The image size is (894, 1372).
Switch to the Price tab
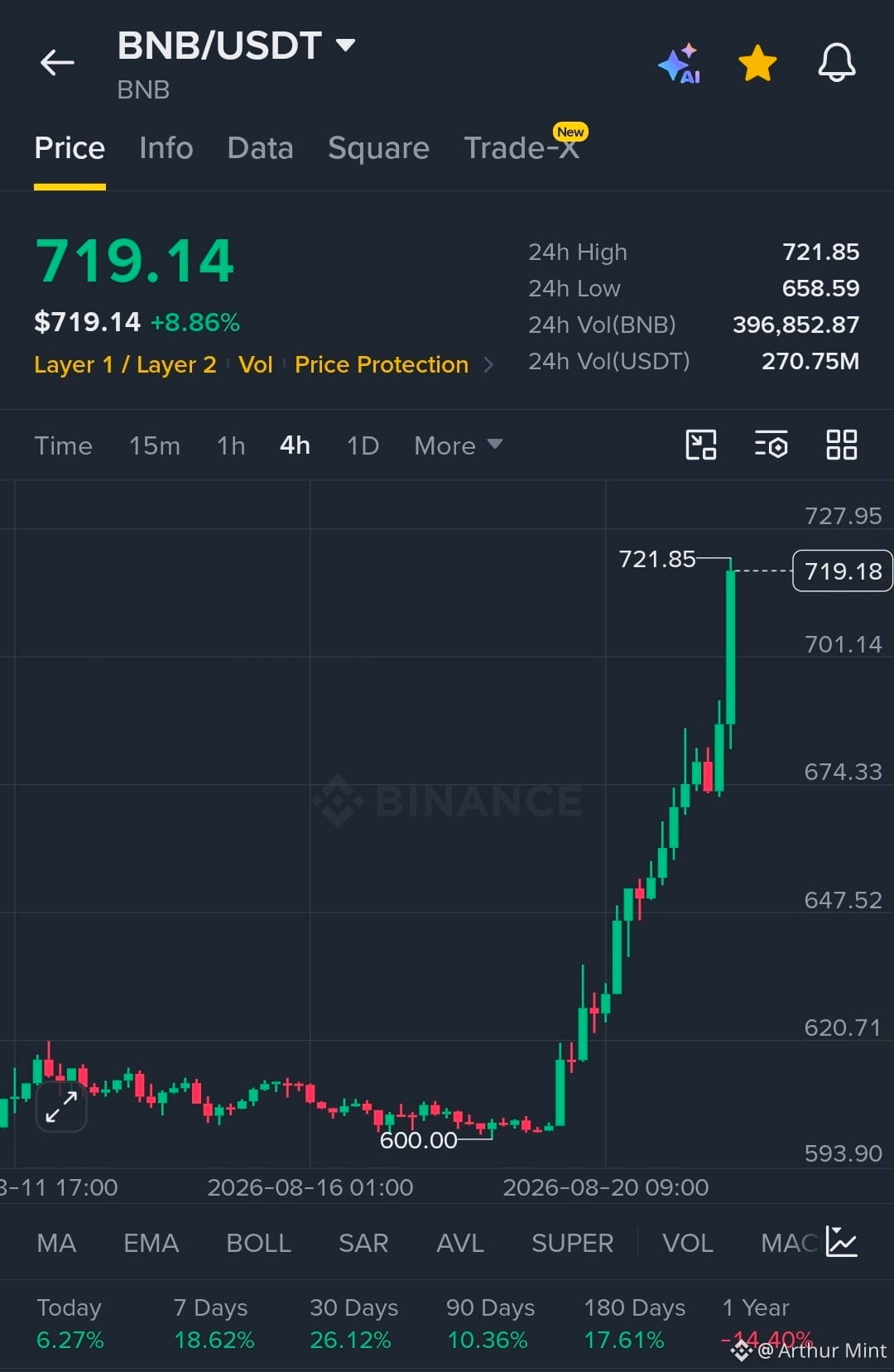(x=70, y=148)
